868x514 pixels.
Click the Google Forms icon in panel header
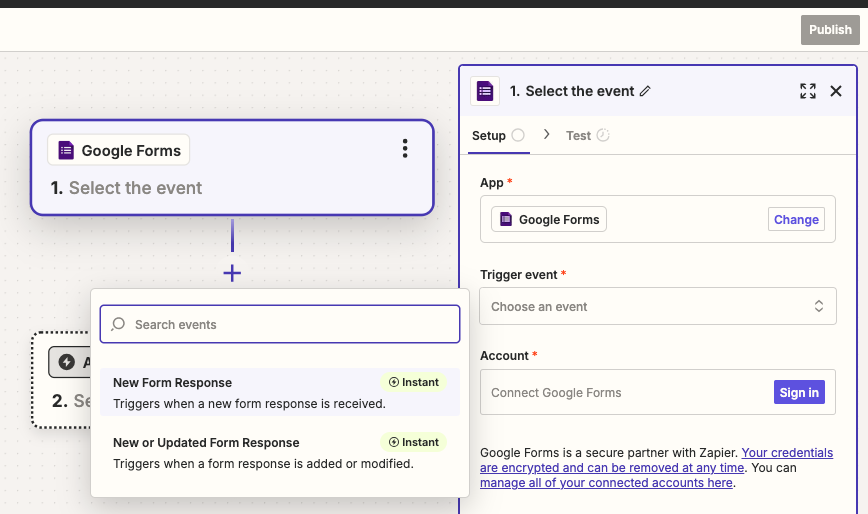485,91
